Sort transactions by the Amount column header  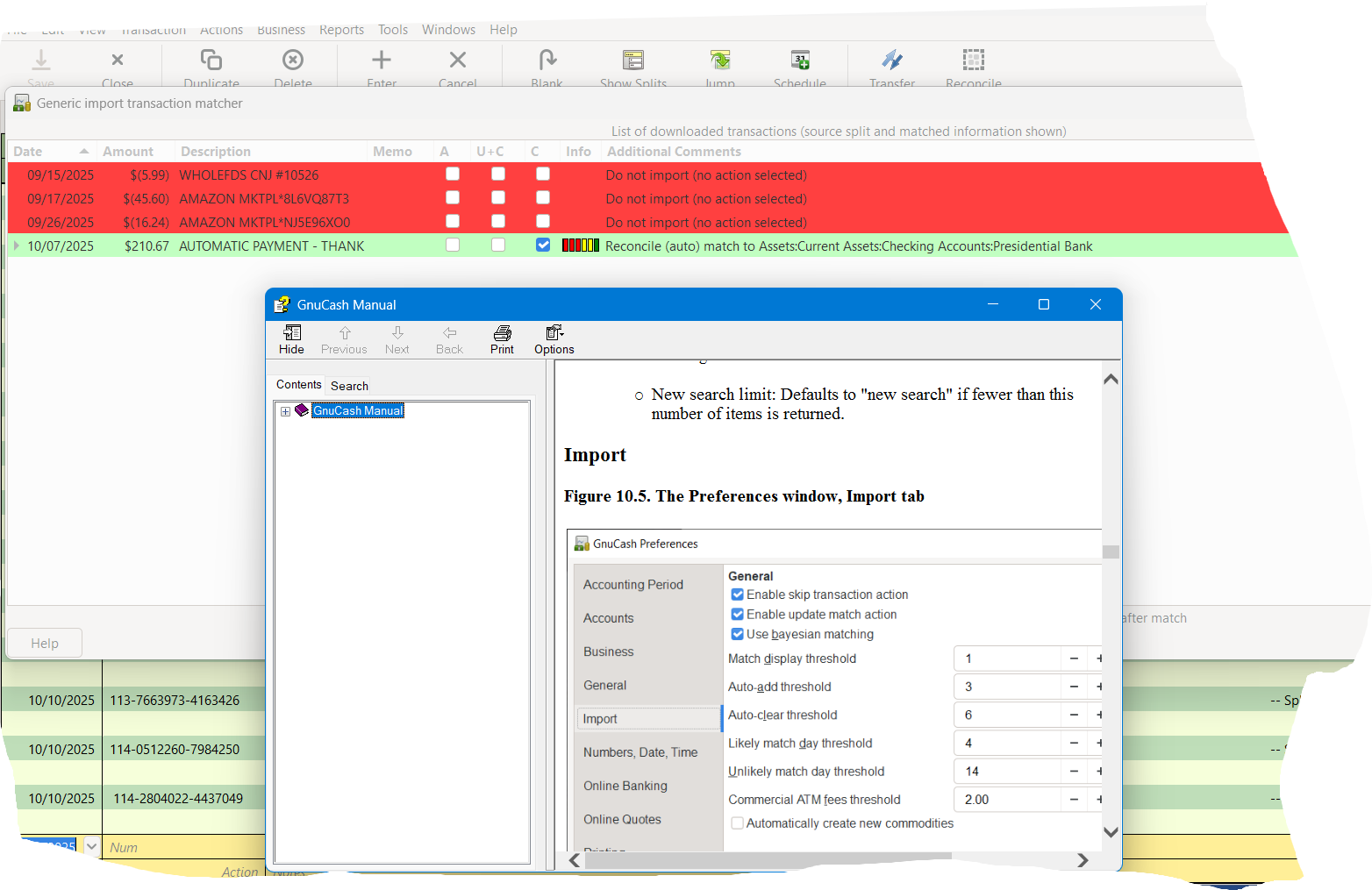pos(128,152)
